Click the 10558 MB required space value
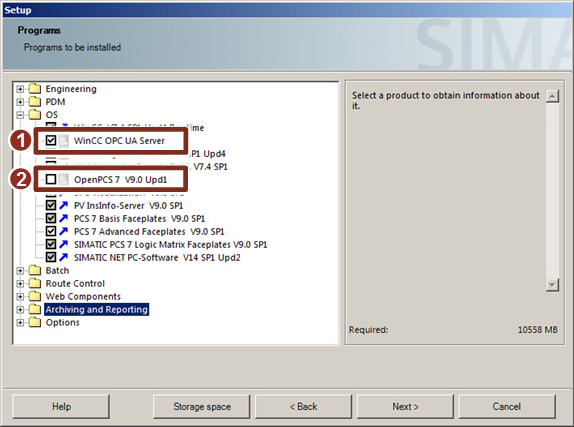574x427 pixels. point(537,330)
